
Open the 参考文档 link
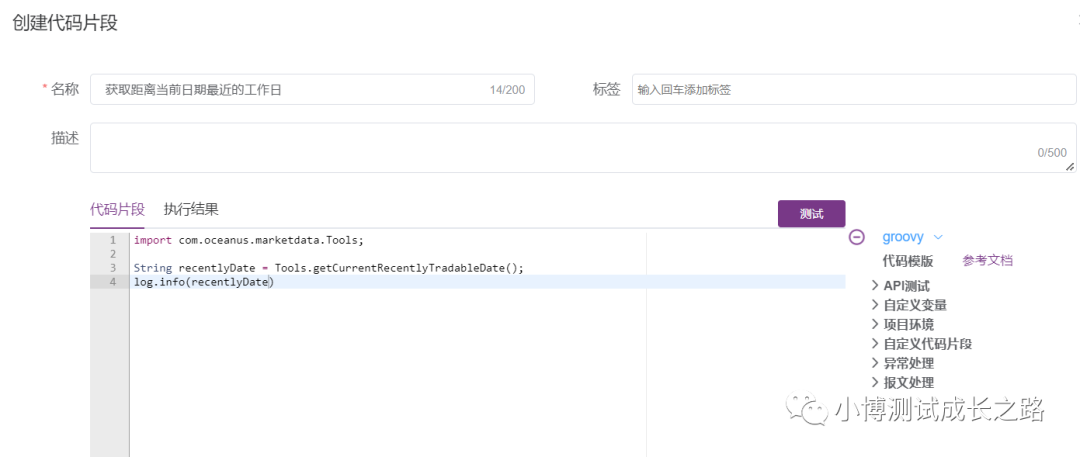point(988,261)
